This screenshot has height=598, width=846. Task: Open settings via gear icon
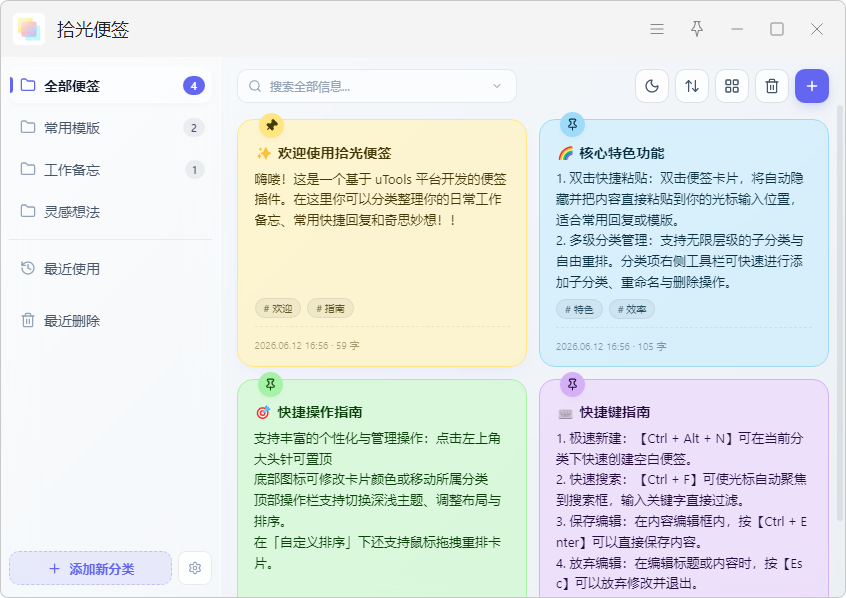195,568
